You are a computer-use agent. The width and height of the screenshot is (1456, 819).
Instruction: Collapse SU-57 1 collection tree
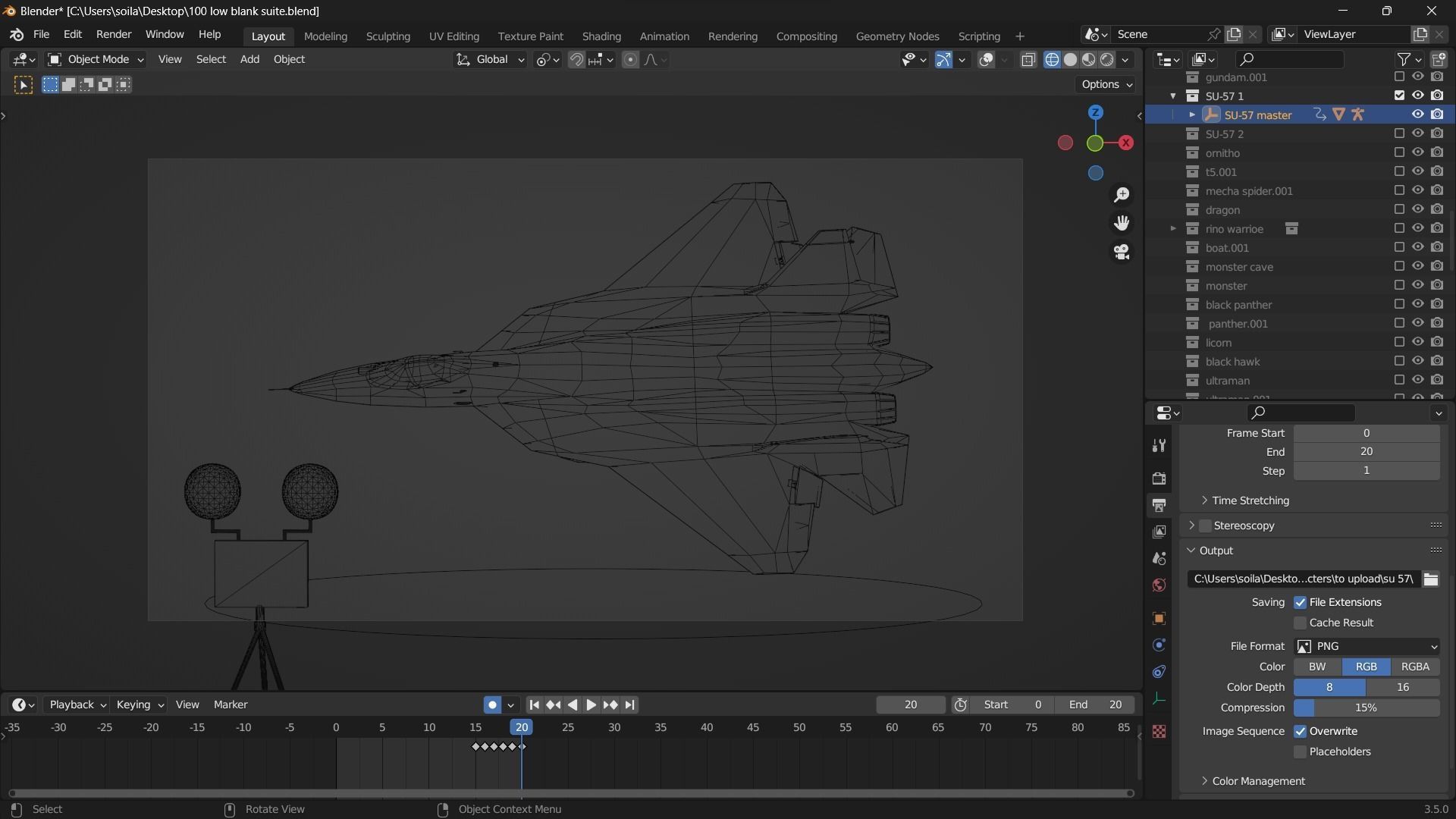coord(1172,96)
